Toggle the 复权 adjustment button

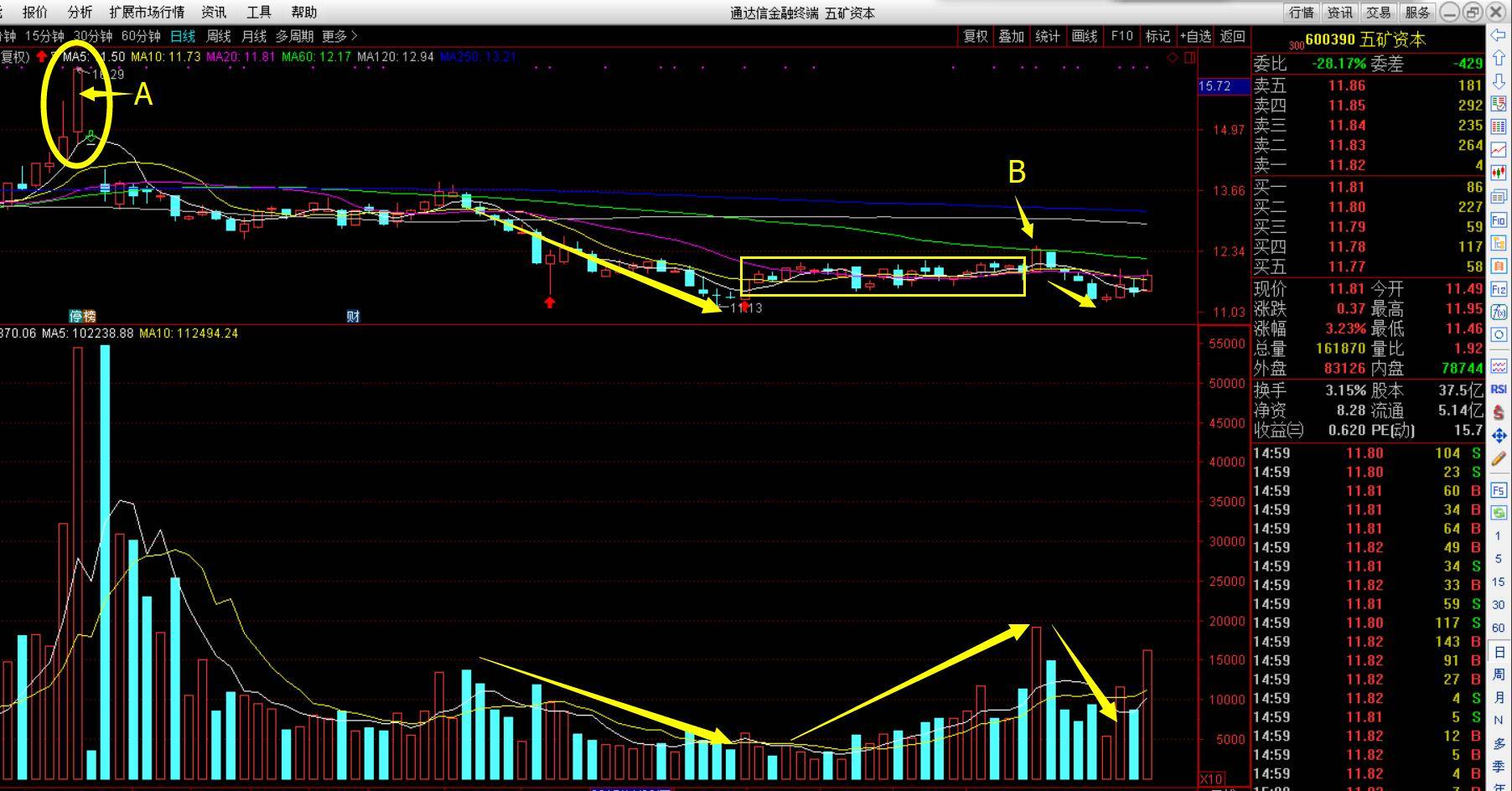[x=976, y=36]
